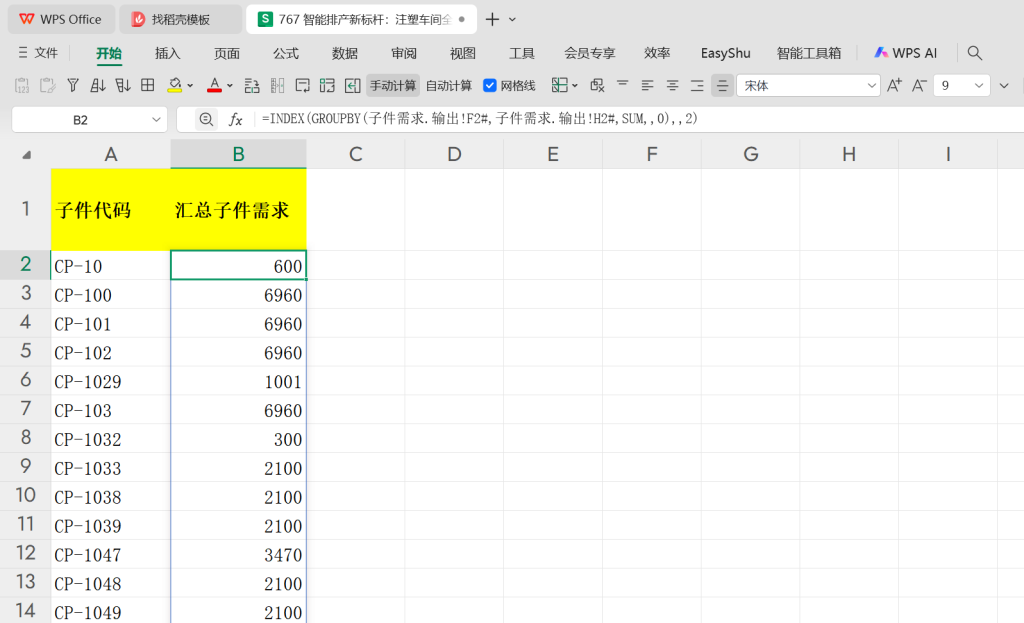Increase font size with A+ icon
This screenshot has height=623, width=1024.
click(x=895, y=86)
